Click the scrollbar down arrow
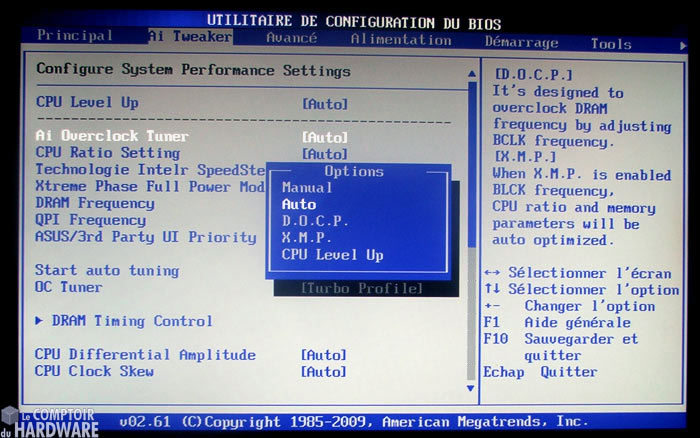 click(471, 388)
